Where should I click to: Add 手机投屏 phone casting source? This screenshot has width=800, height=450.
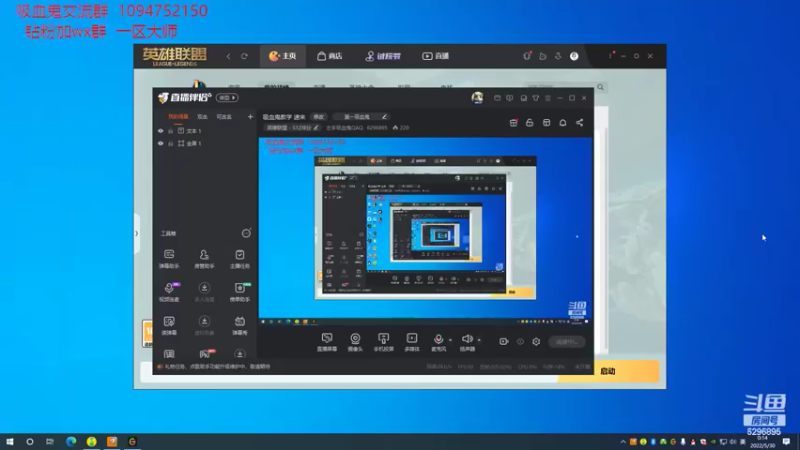click(383, 342)
